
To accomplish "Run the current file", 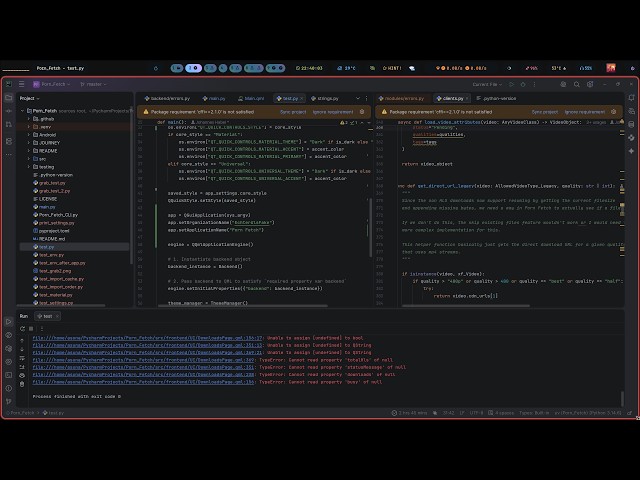I will click(511, 84).
